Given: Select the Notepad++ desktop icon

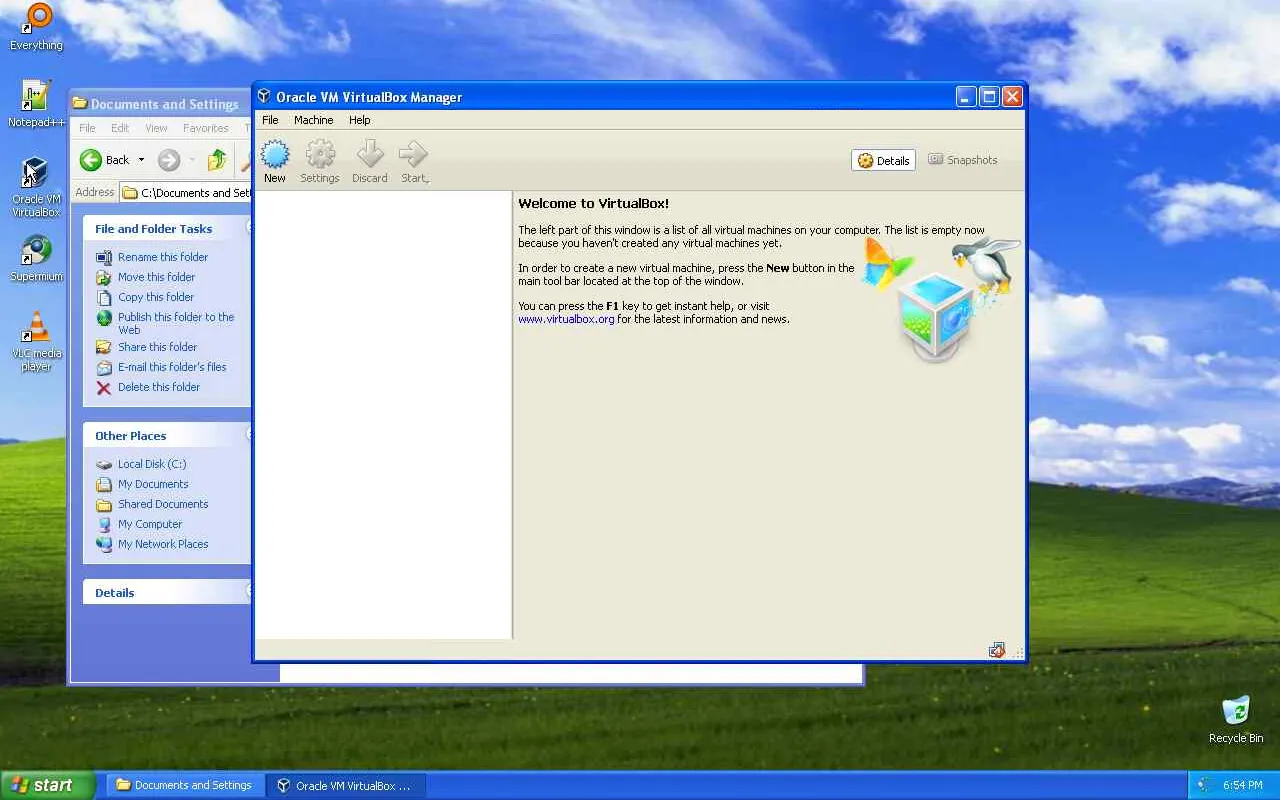Looking at the screenshot, I should click(x=36, y=104).
